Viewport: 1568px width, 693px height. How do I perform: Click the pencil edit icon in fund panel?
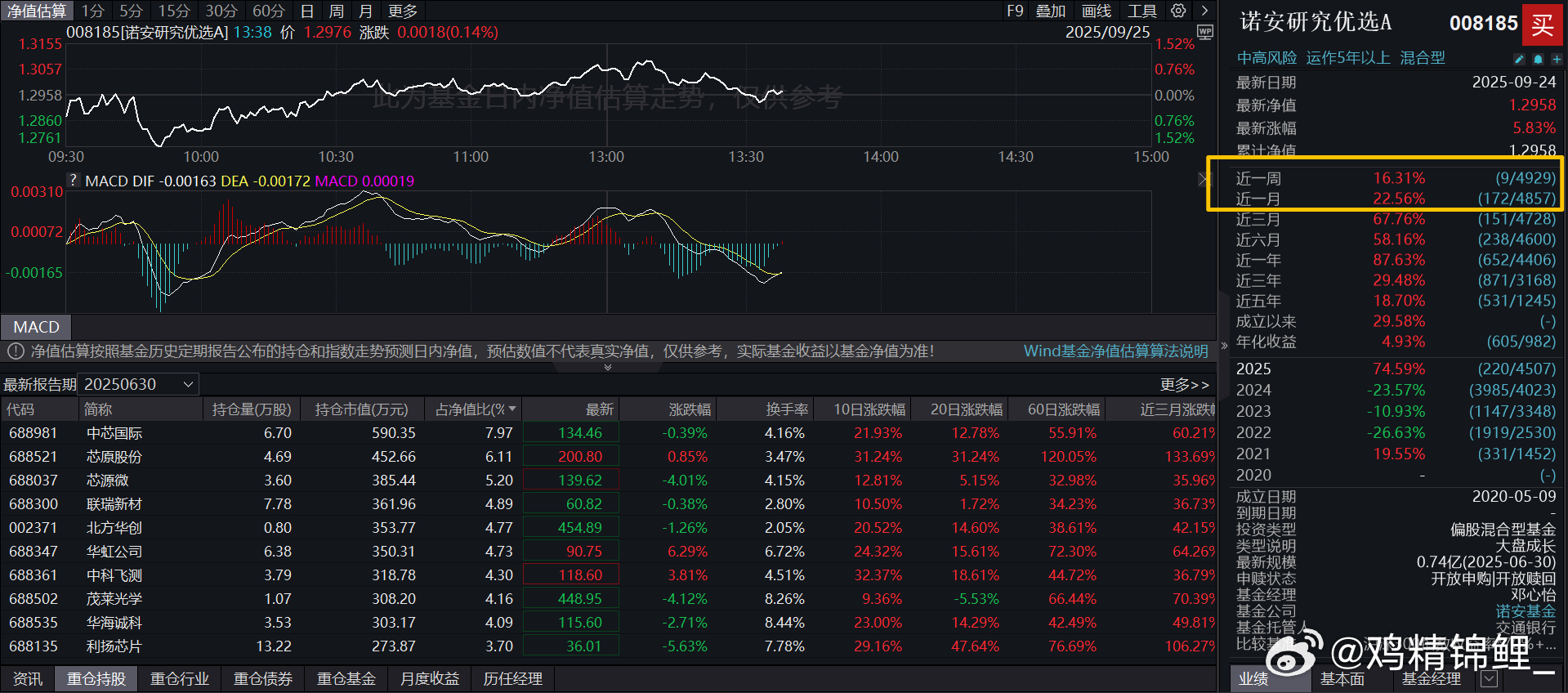pos(1519,59)
